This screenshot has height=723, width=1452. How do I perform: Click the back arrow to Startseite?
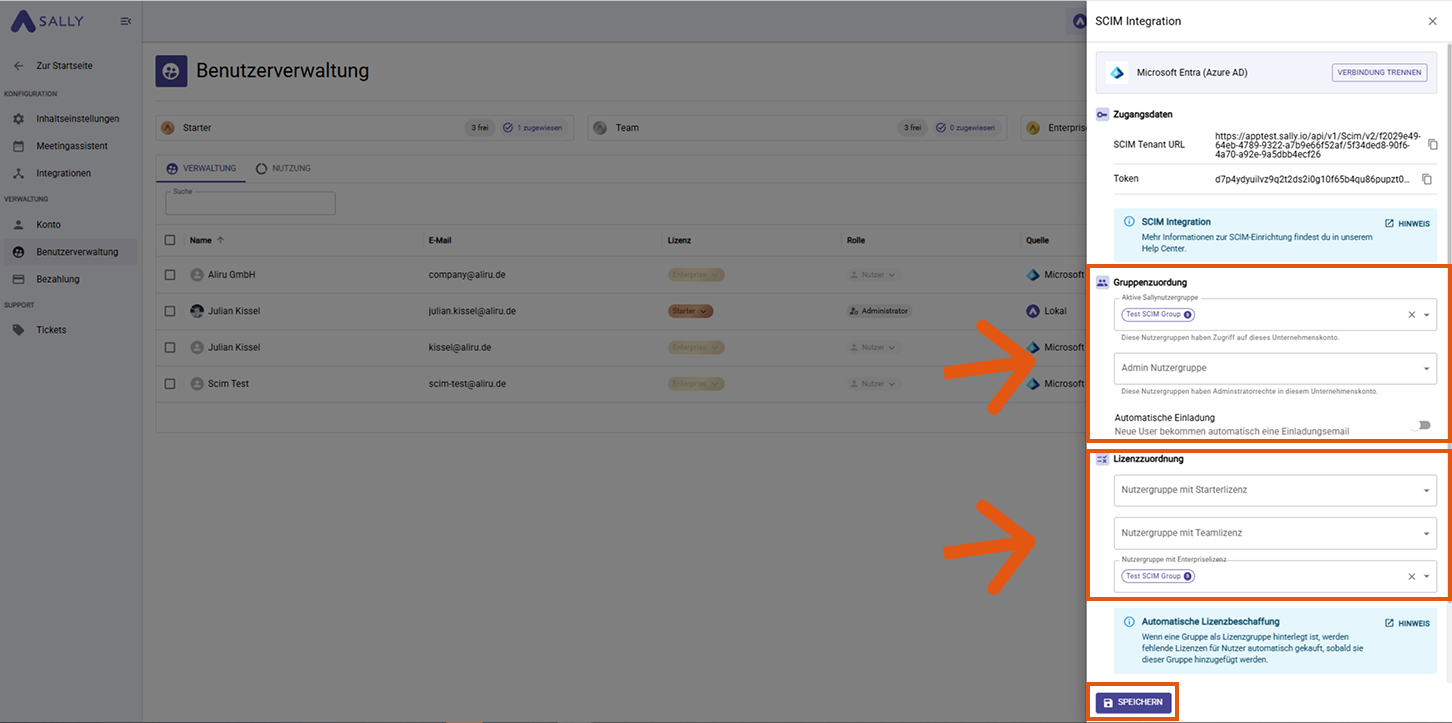point(18,66)
